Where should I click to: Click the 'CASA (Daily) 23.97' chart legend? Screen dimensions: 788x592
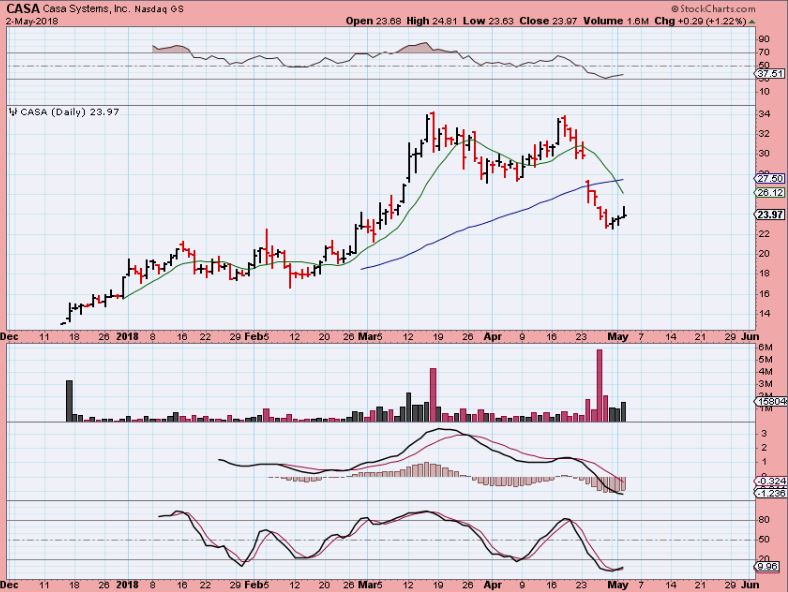pos(70,112)
